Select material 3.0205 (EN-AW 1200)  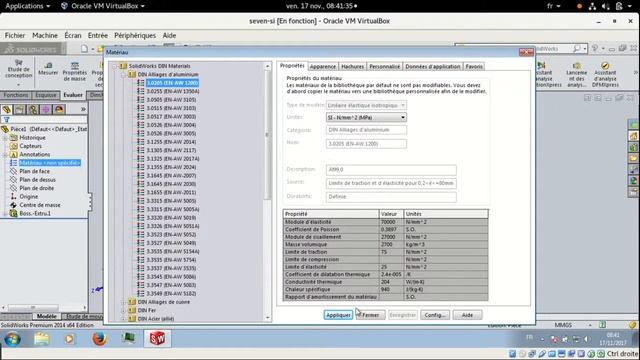coord(172,83)
